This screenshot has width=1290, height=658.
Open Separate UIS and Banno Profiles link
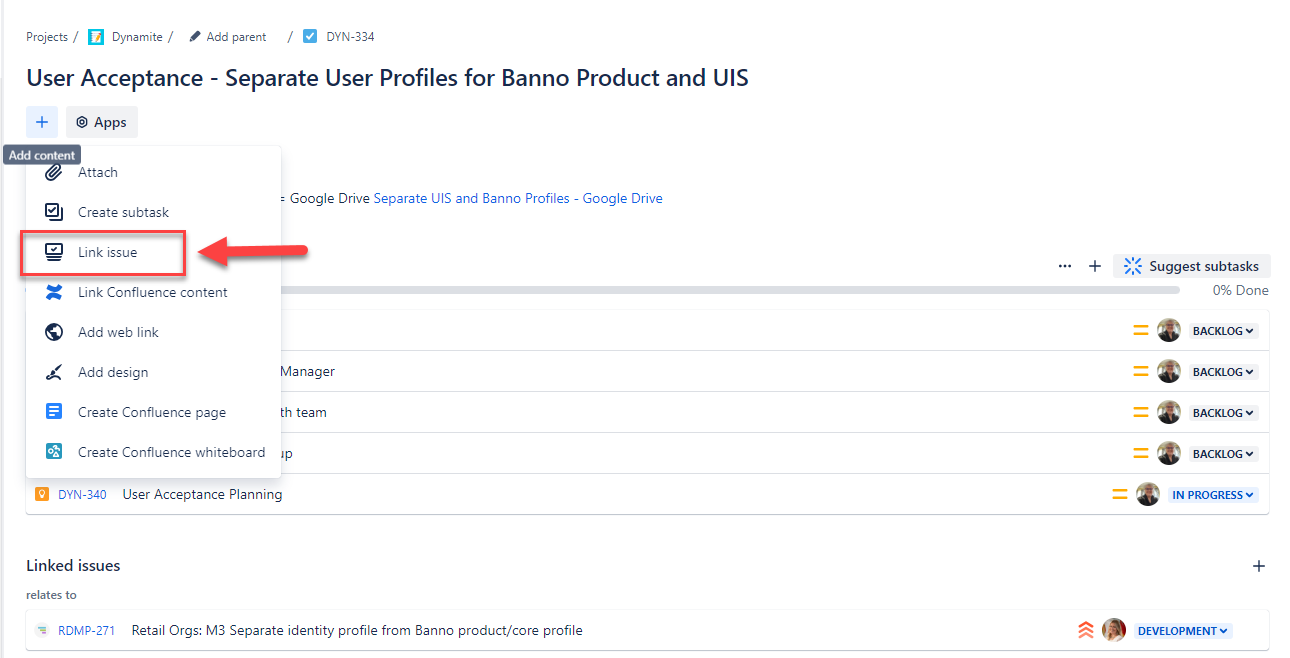pyautogui.click(x=517, y=198)
